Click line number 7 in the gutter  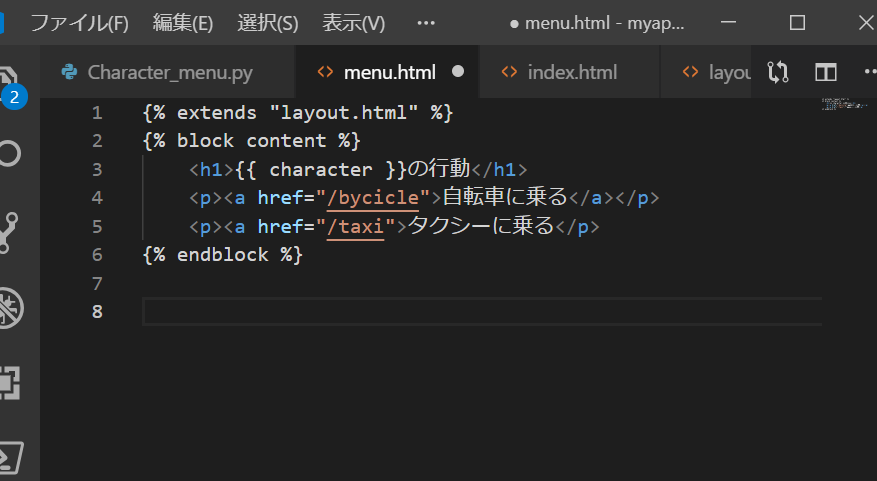click(x=97, y=284)
